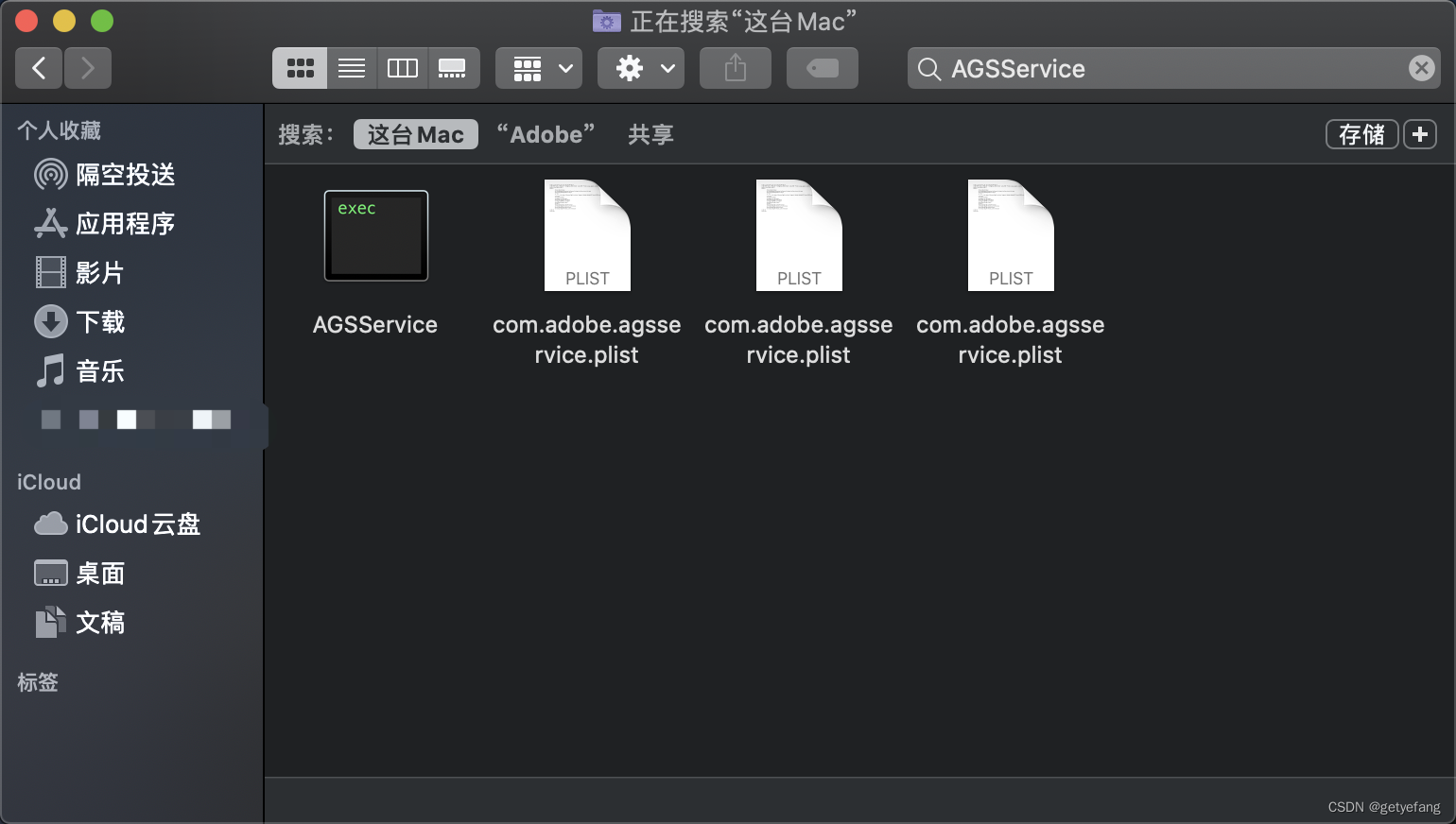1456x824 pixels.
Task: Click the 标签 Tags section header
Action: (38, 682)
